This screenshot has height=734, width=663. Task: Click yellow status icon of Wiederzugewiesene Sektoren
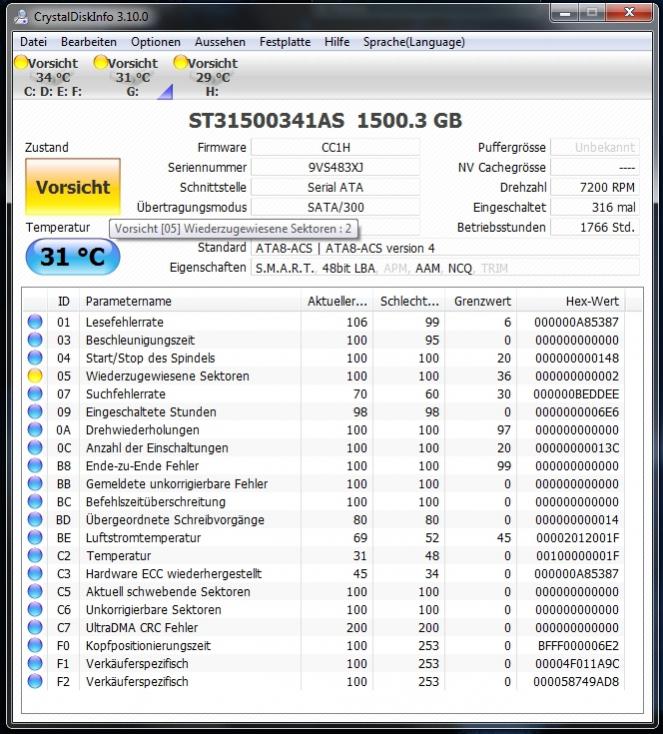[35, 375]
